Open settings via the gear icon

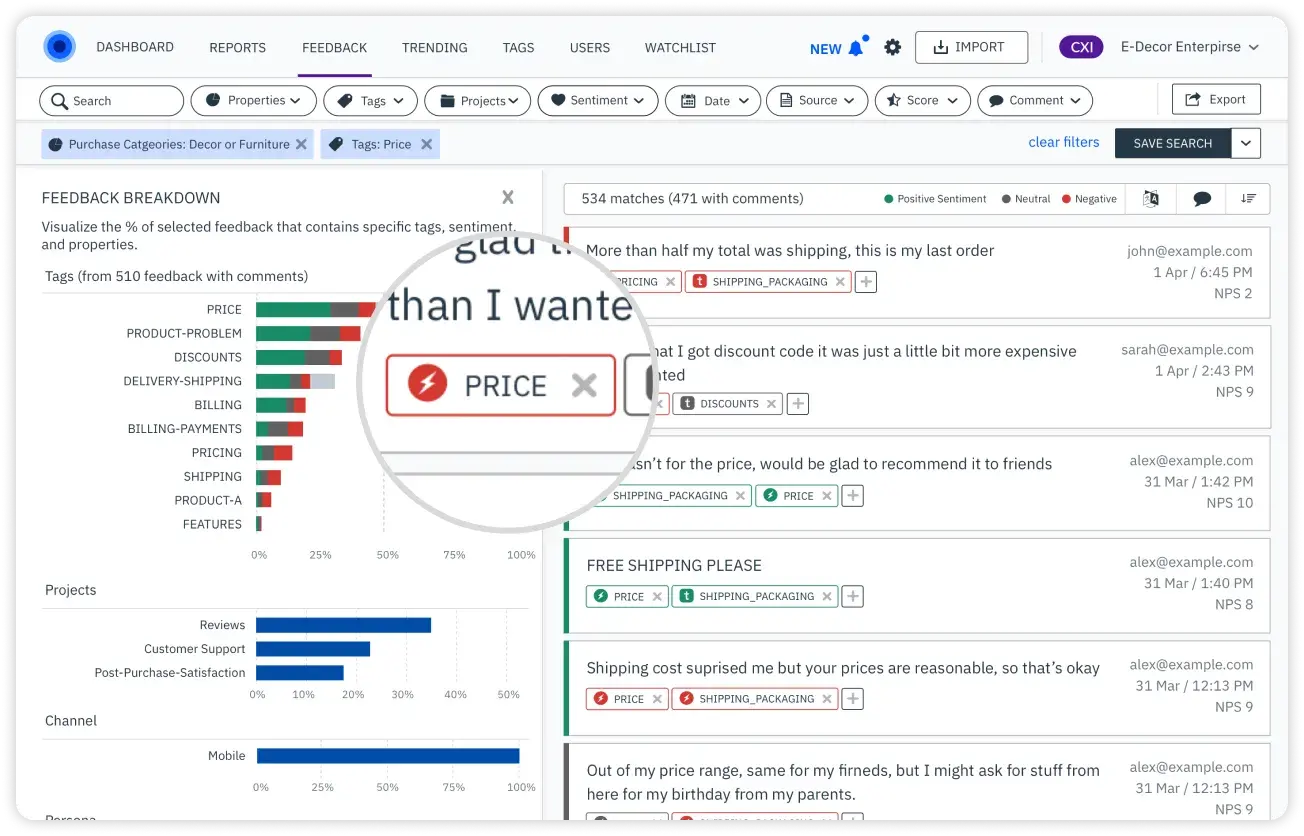(893, 47)
